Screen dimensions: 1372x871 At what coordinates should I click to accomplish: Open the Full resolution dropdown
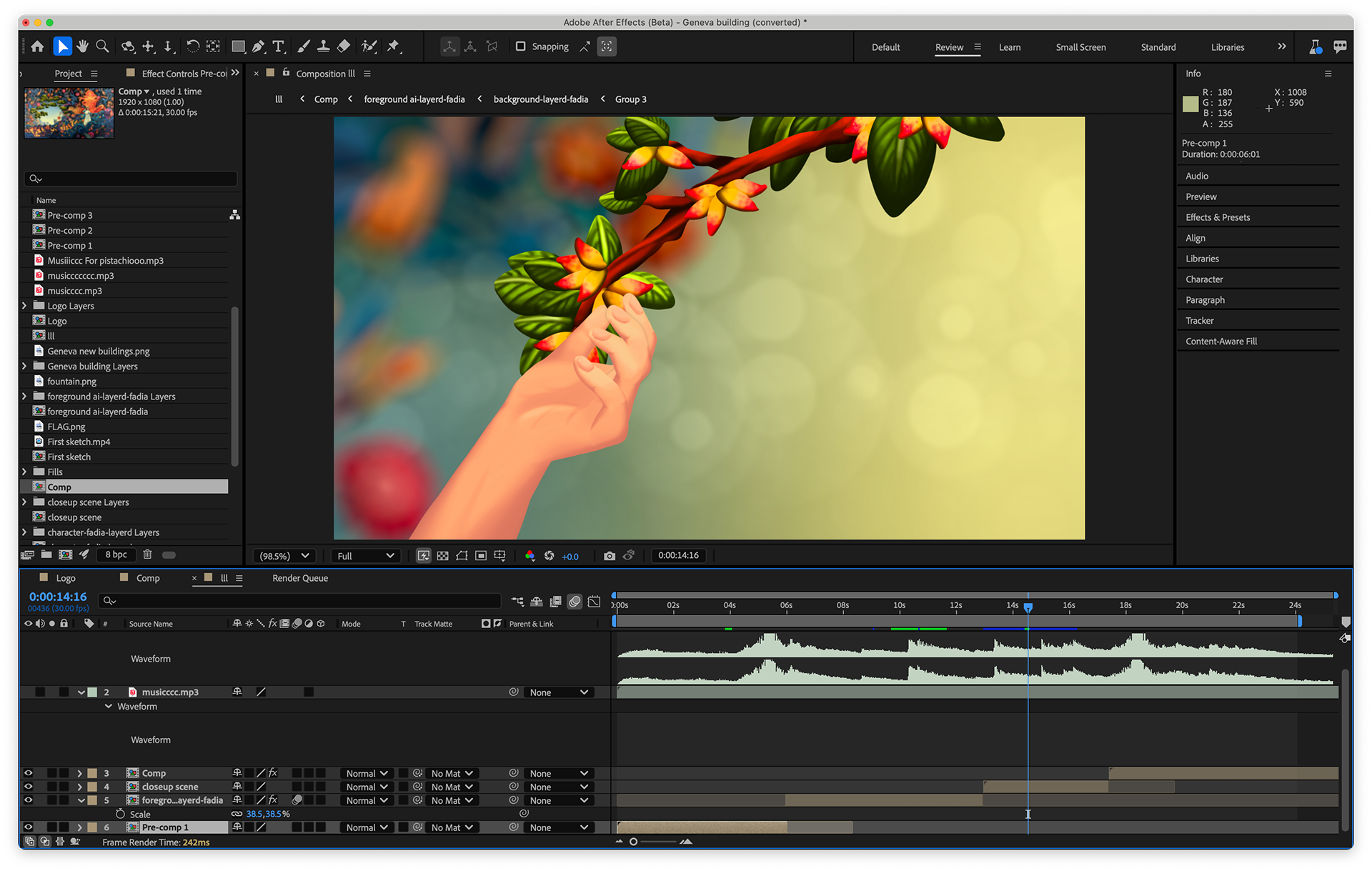coord(365,556)
